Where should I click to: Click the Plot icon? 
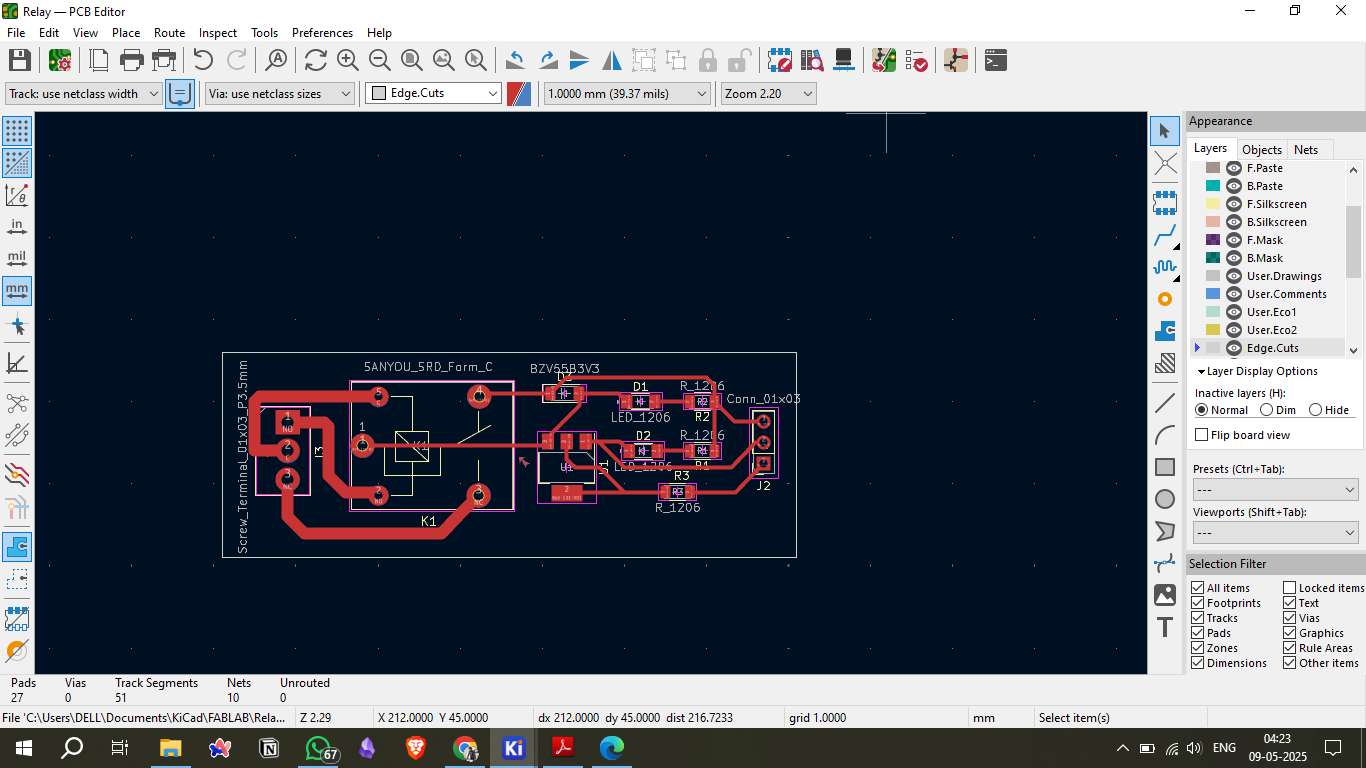pos(164,60)
